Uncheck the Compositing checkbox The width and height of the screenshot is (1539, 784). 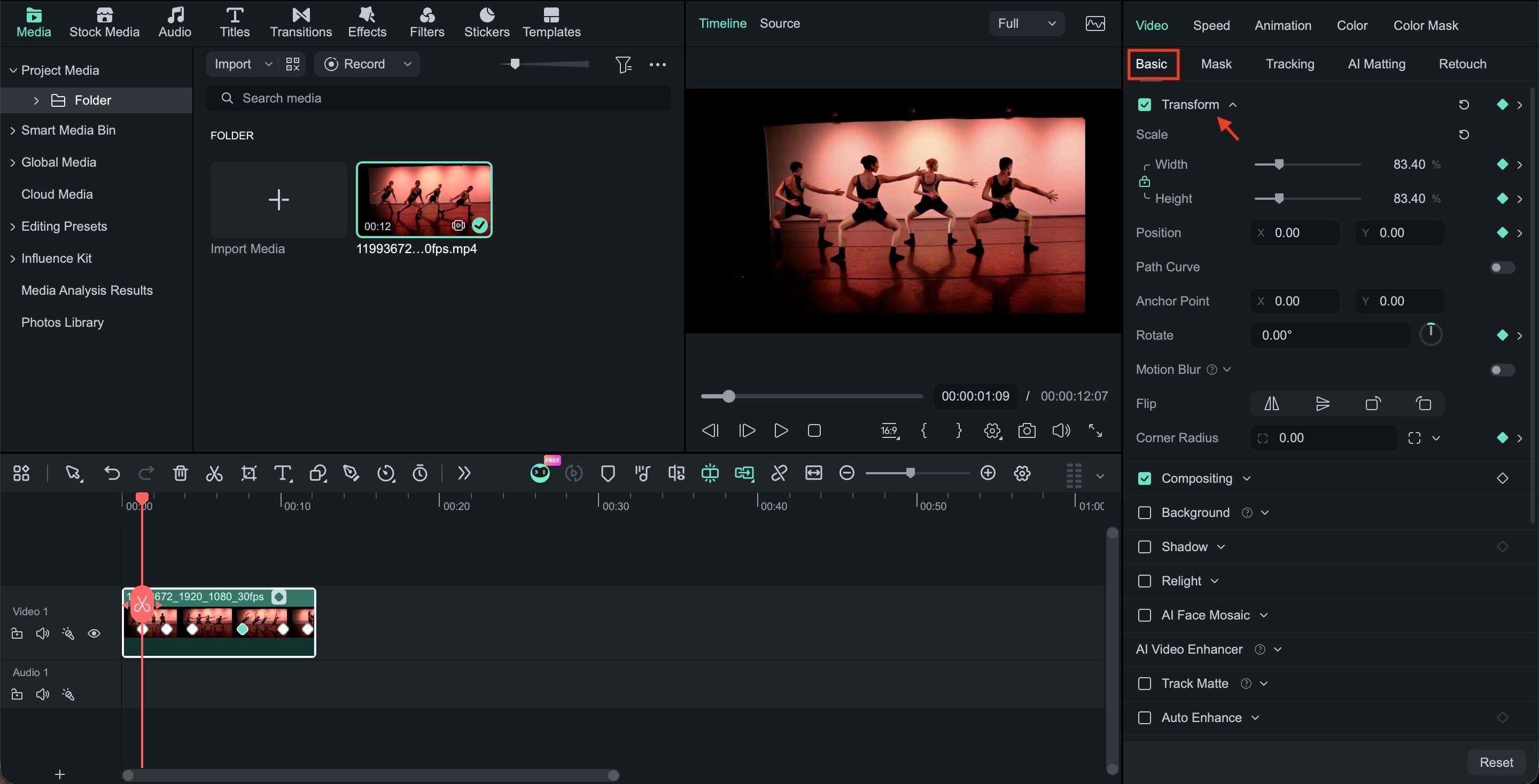tap(1144, 479)
